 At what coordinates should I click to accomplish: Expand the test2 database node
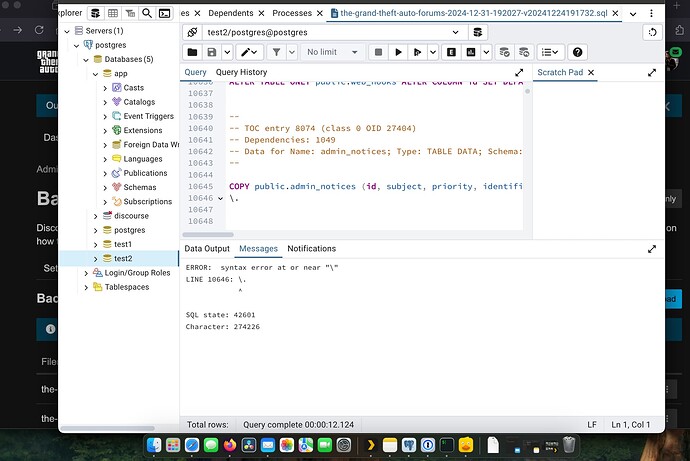click(95, 259)
